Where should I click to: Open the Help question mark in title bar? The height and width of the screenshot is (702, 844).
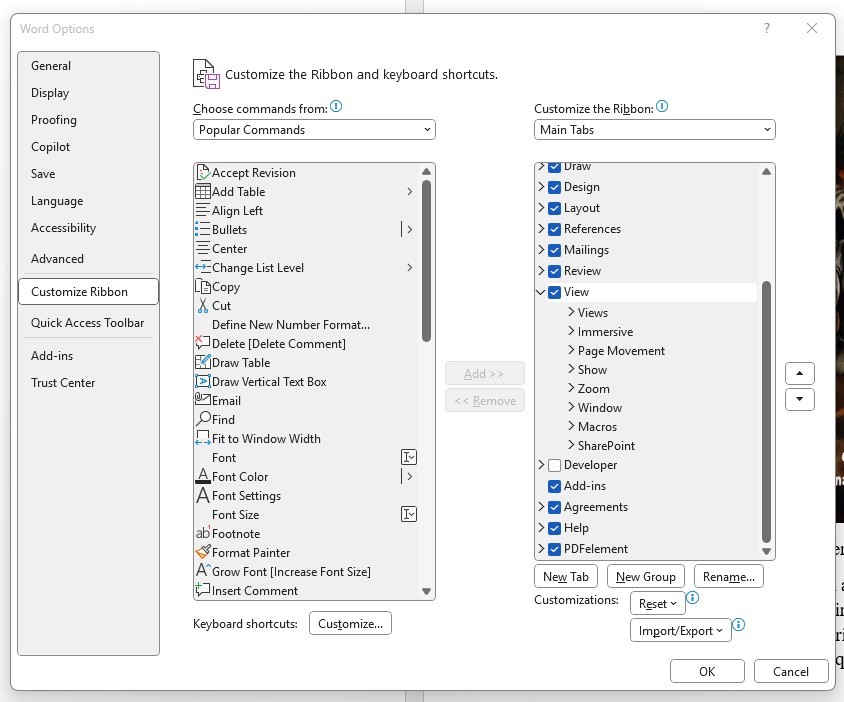[766, 28]
